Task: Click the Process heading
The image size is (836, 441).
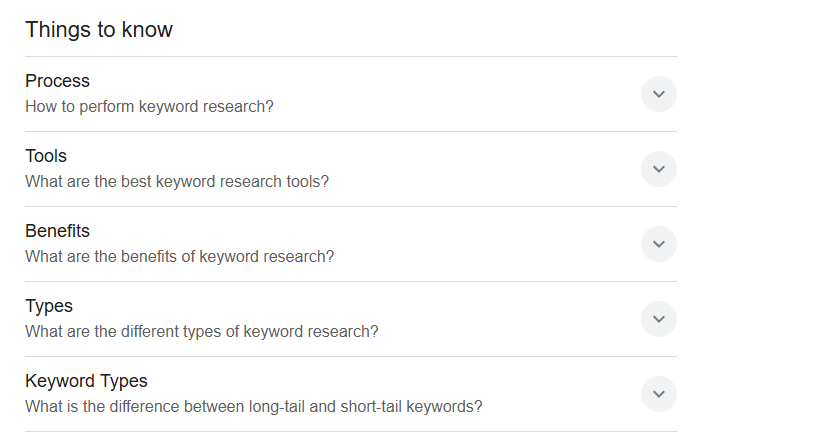Action: pyautogui.click(x=57, y=81)
